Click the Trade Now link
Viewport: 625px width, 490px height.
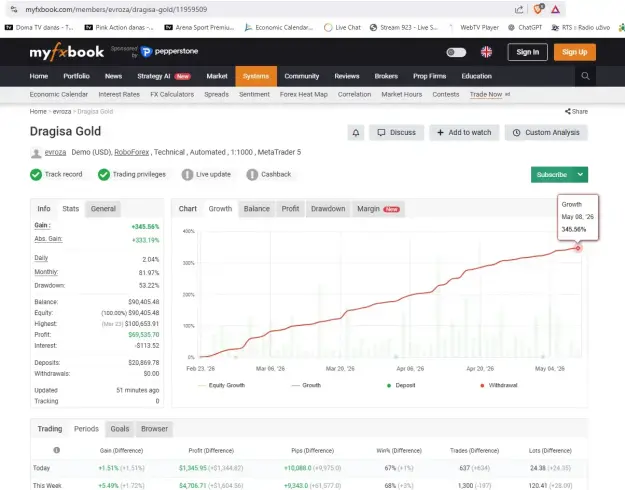[486, 94]
